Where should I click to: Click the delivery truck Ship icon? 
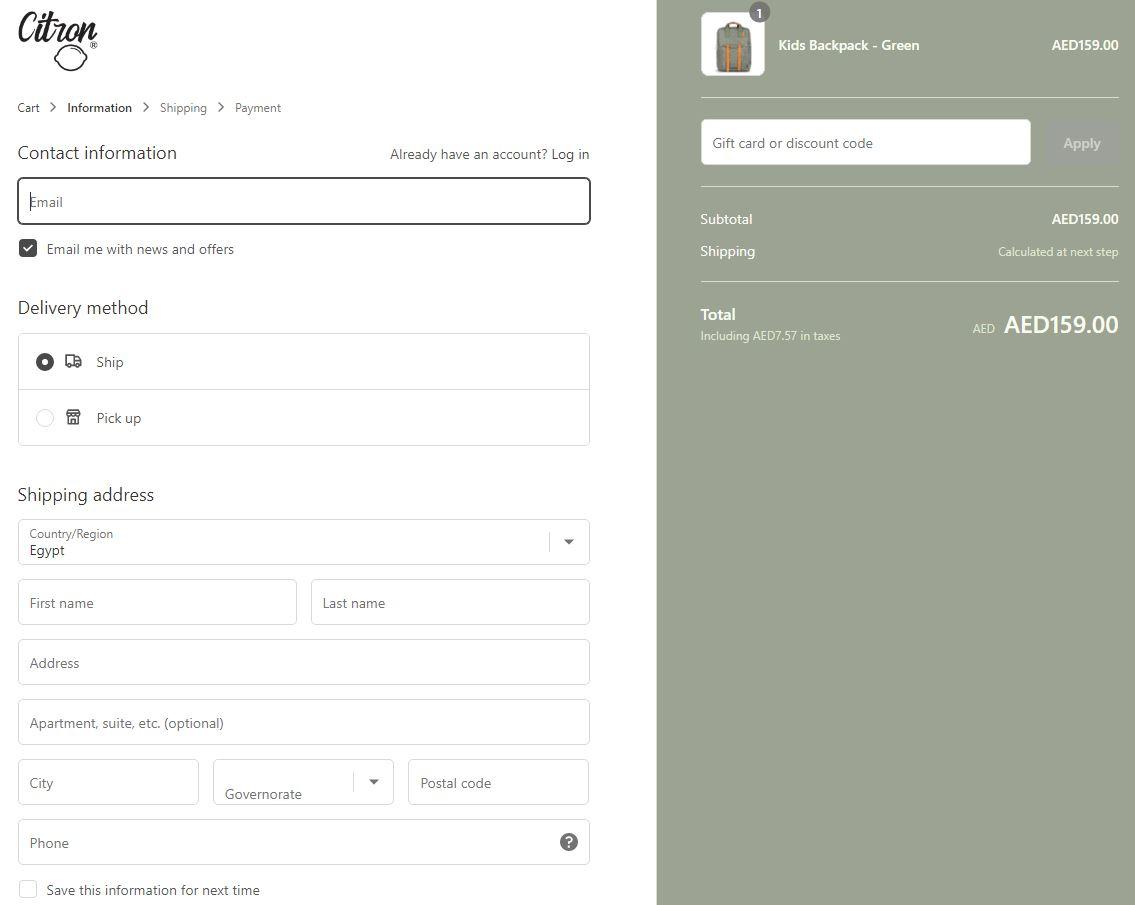(x=73, y=361)
